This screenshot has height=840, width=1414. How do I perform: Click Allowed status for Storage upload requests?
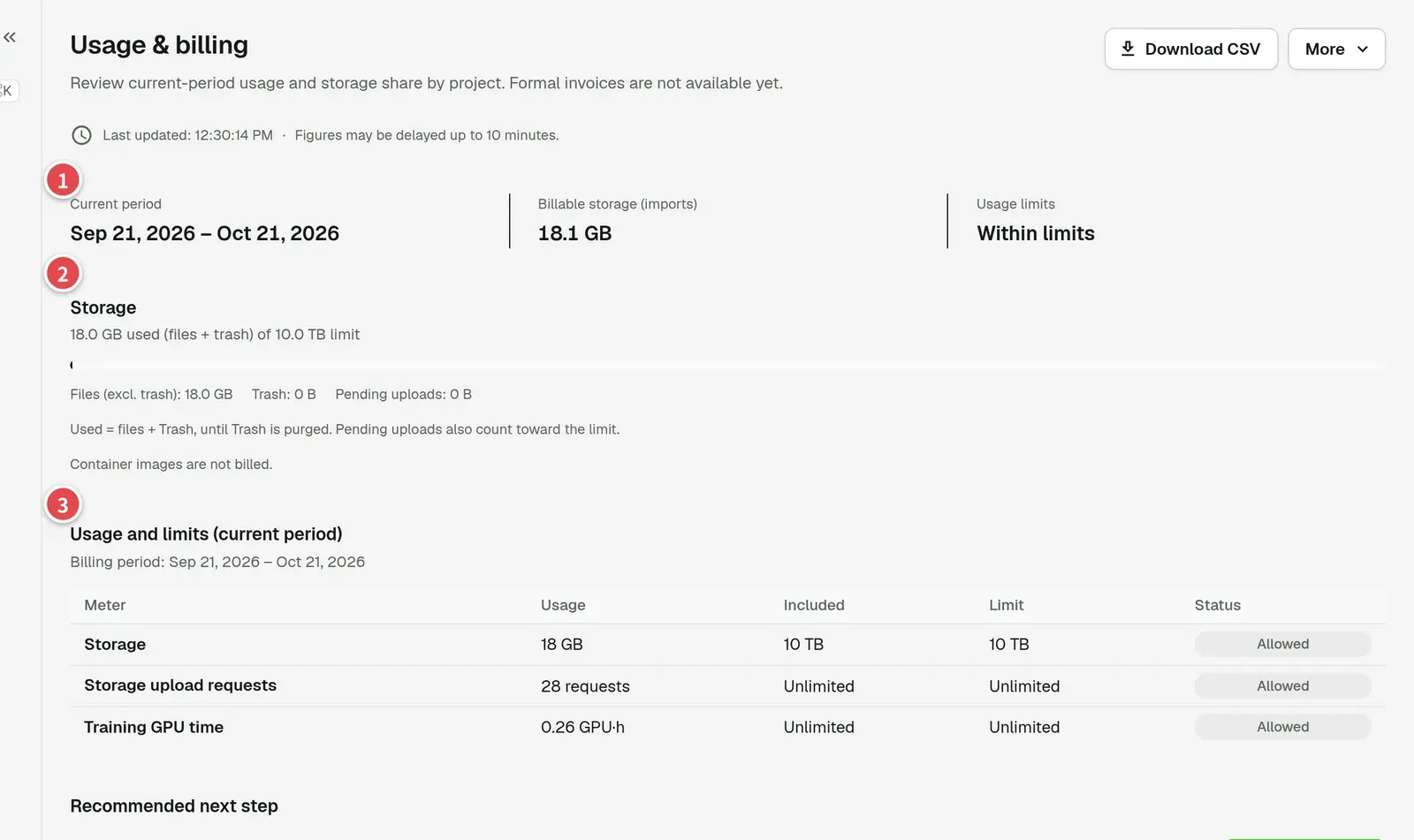pyautogui.click(x=1282, y=685)
